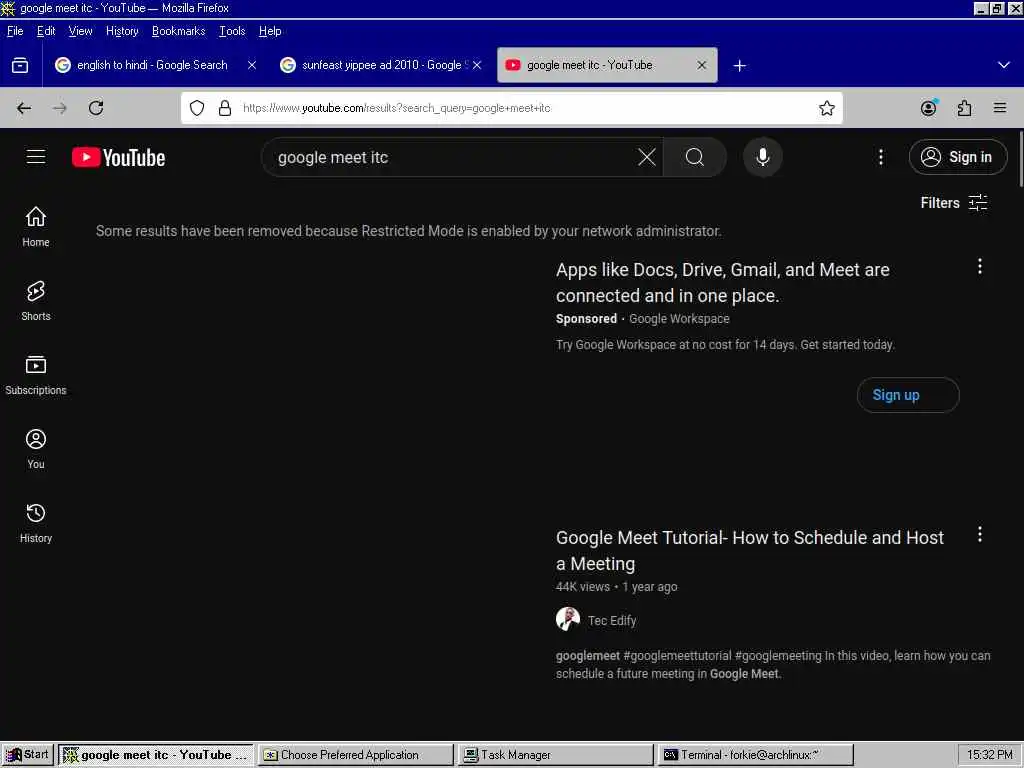Open the Bookmarks menu

178,31
